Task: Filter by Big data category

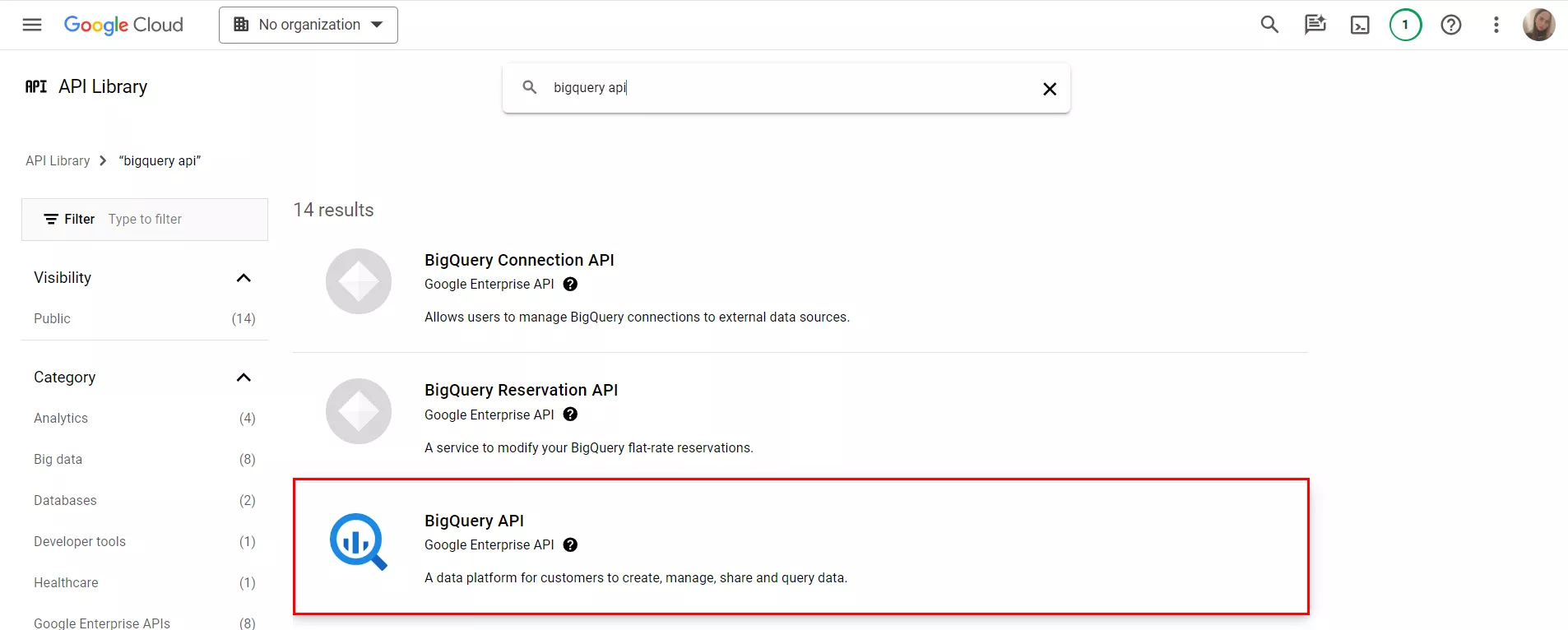Action: [145, 459]
